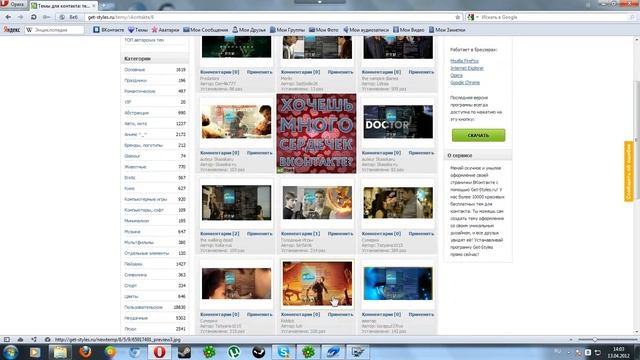Click the Windows Start button

click(x=10, y=352)
